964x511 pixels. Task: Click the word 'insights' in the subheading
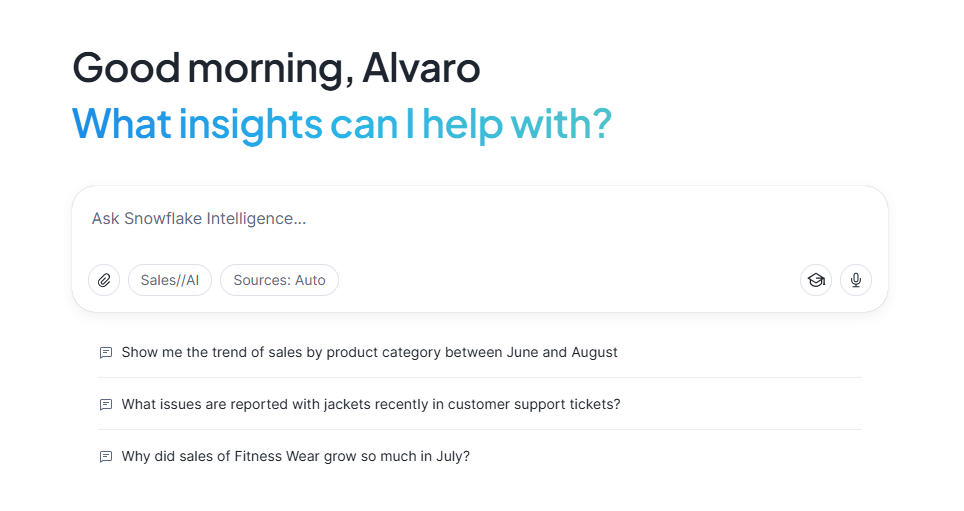point(250,123)
